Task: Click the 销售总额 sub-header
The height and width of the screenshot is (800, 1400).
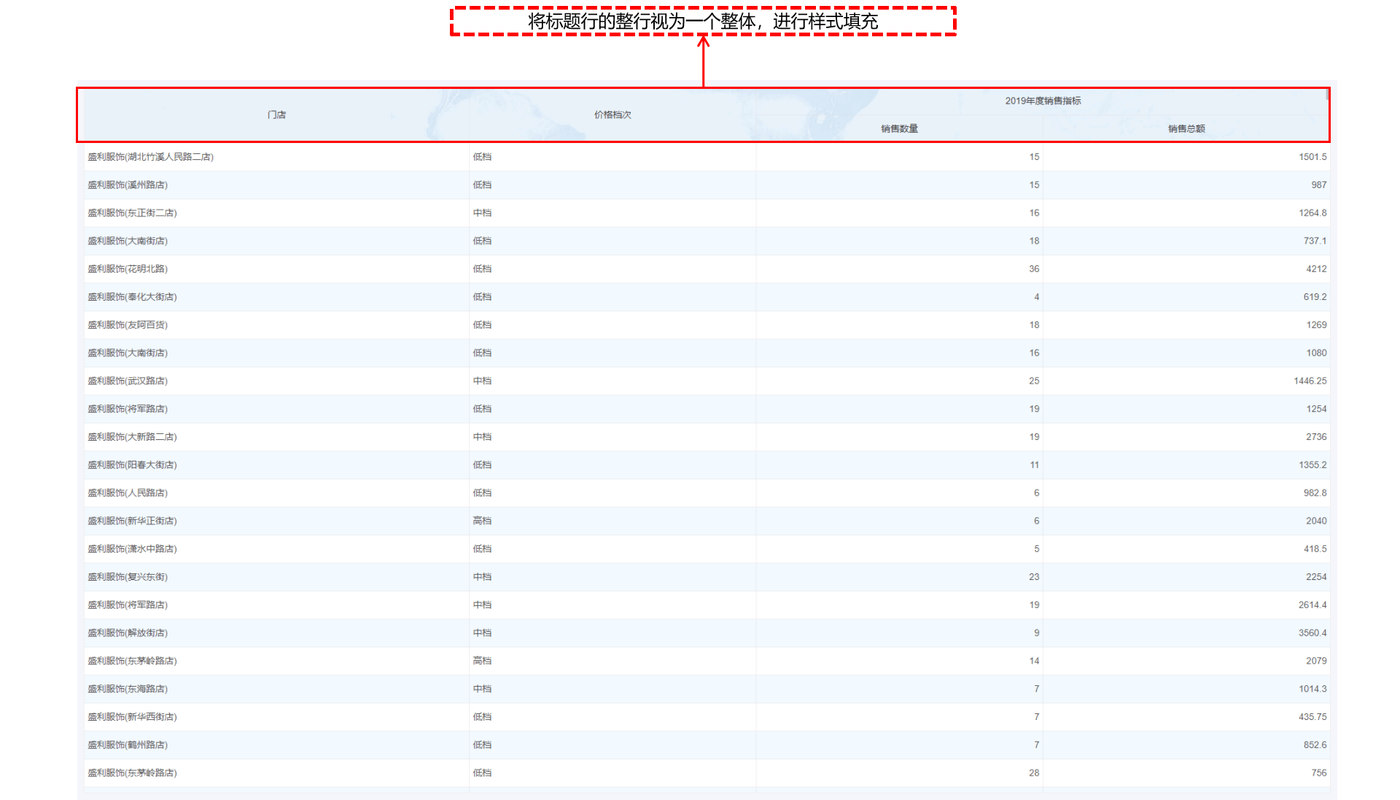Action: [x=1186, y=129]
